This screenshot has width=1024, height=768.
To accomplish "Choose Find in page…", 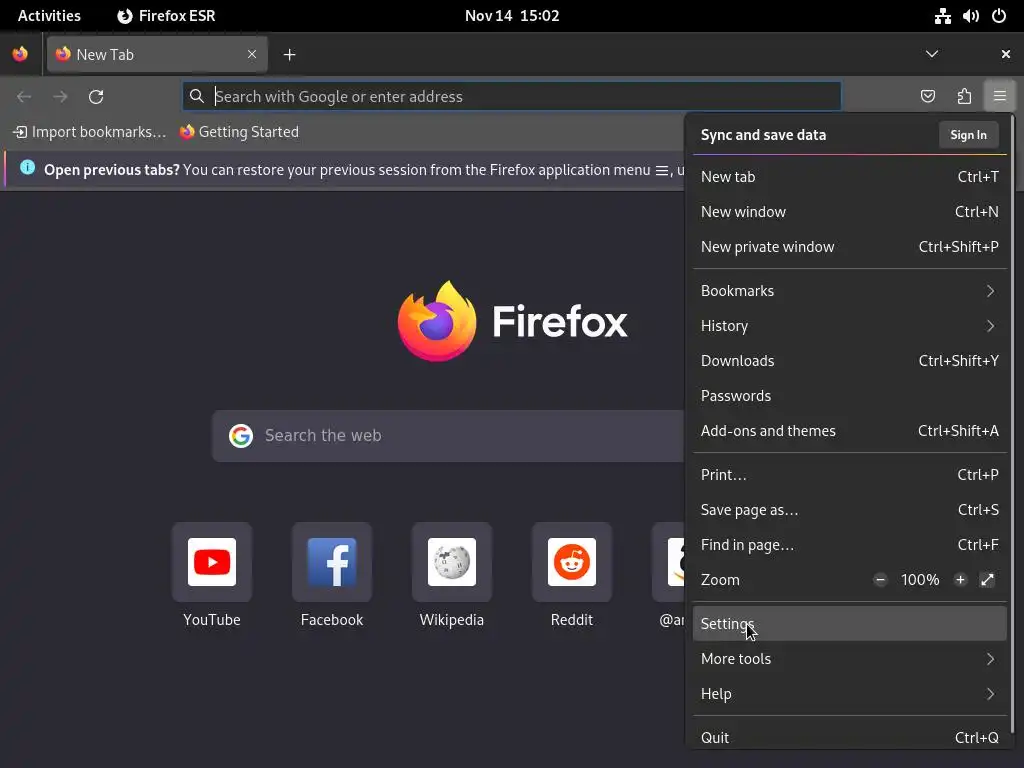I will [849, 545].
